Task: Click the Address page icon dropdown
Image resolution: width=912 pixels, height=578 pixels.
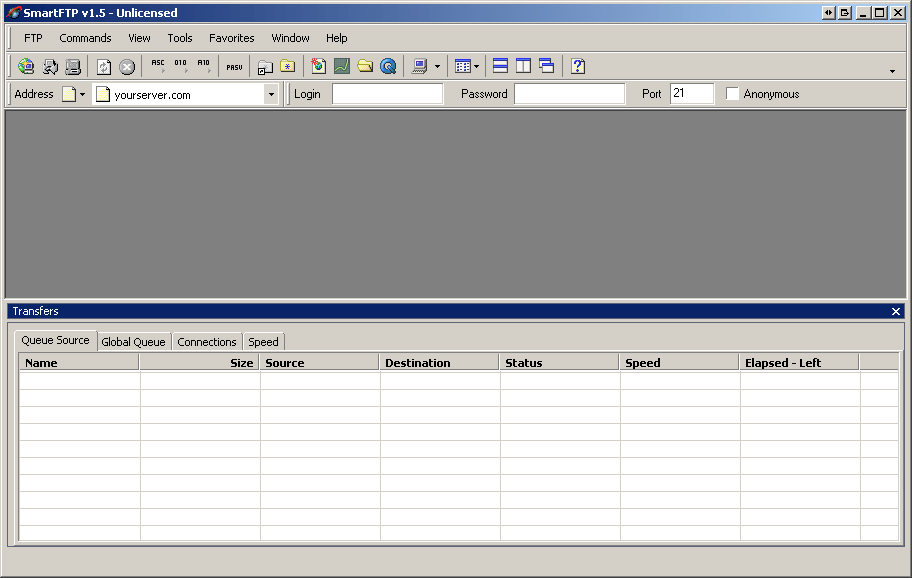Action: (74, 94)
